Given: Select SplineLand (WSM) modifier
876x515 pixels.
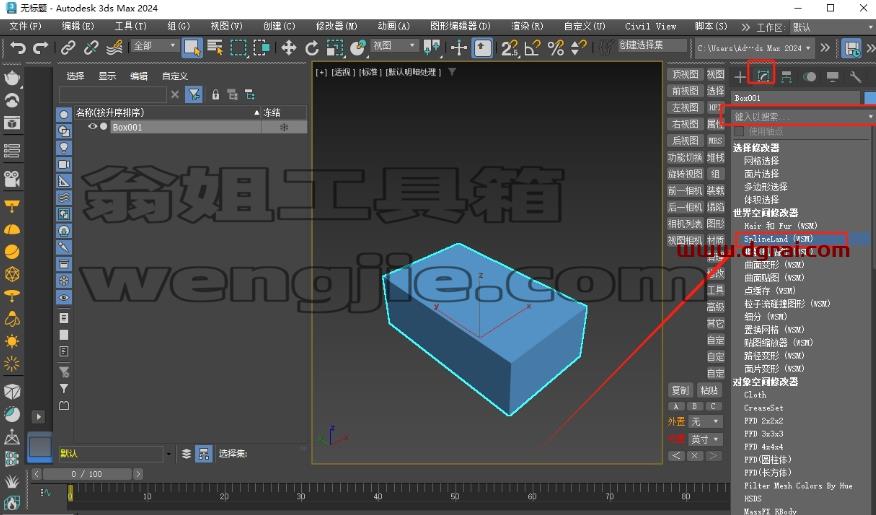Looking at the screenshot, I should pos(778,239).
